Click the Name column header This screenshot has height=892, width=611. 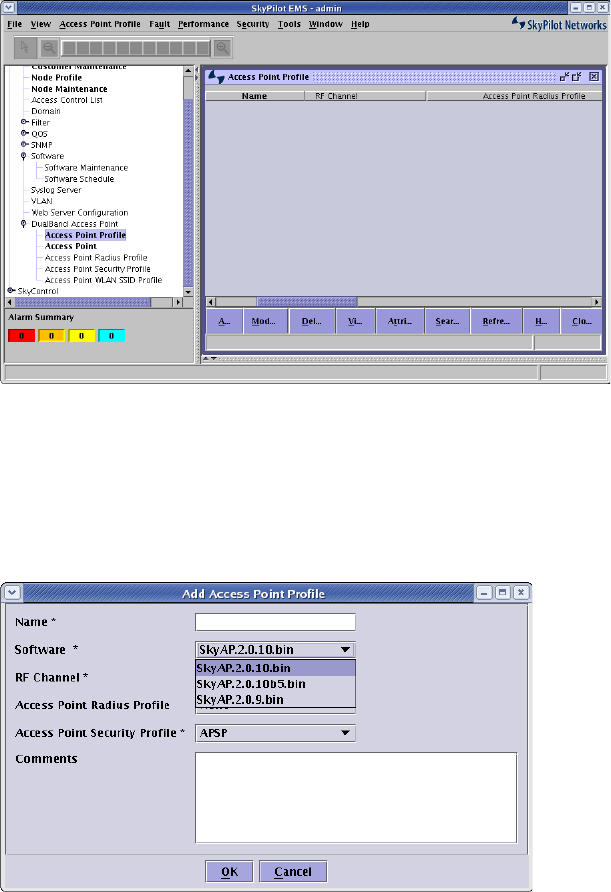[x=254, y=96]
